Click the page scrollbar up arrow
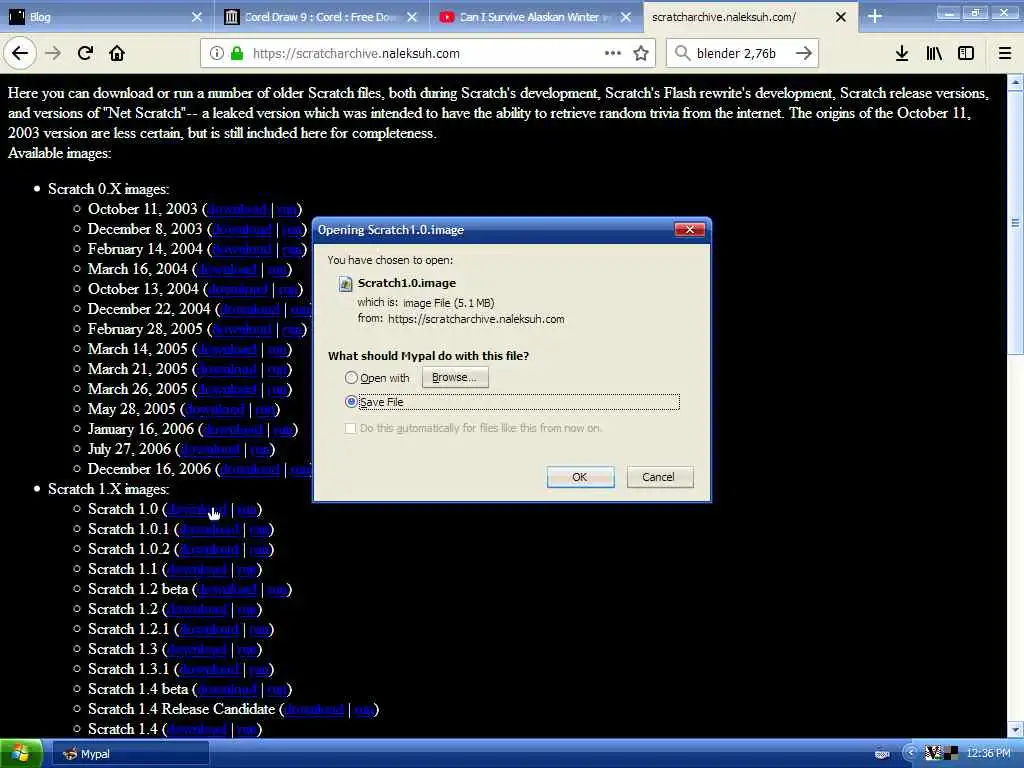The height and width of the screenshot is (768, 1024). 1015,83
